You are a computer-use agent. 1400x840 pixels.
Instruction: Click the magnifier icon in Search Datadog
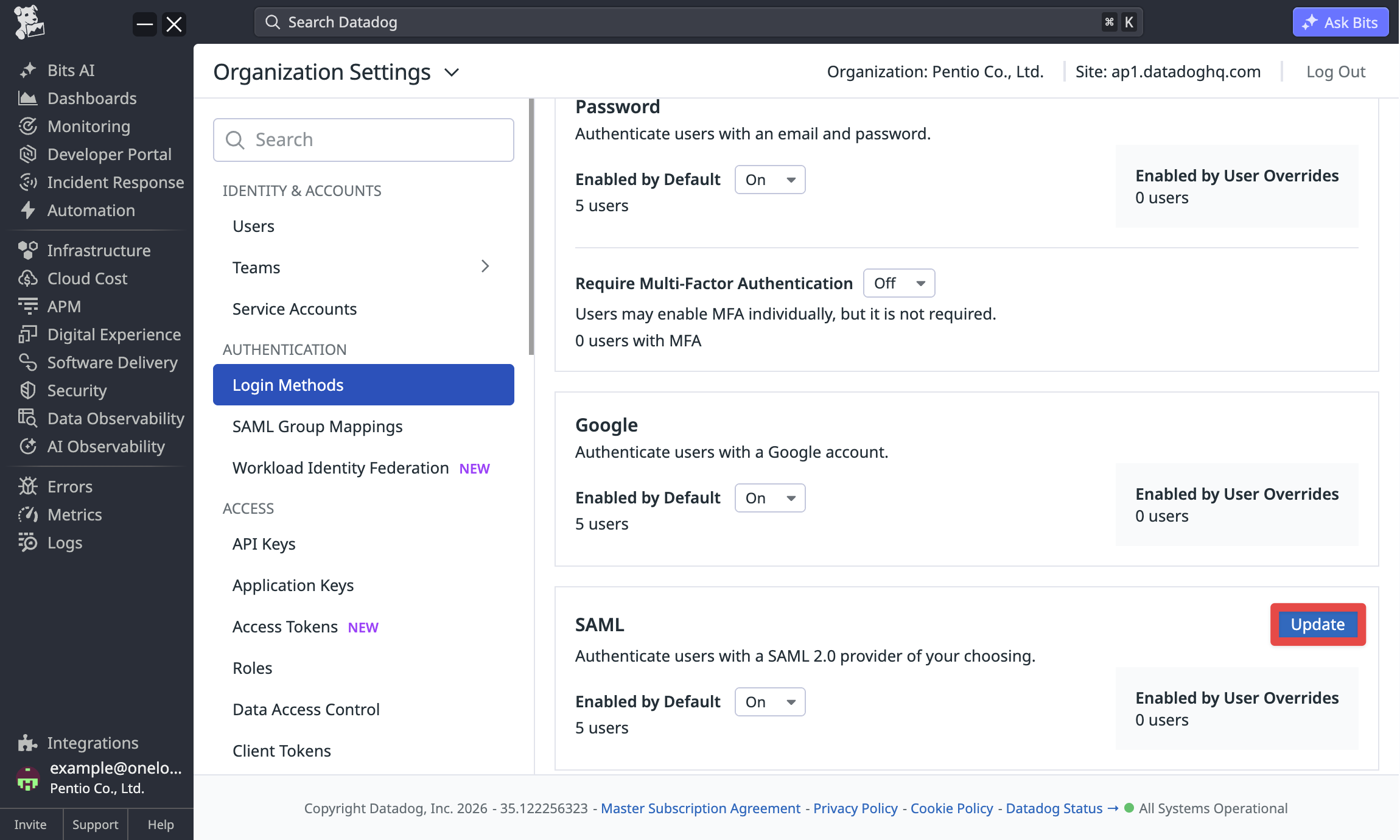(x=273, y=23)
